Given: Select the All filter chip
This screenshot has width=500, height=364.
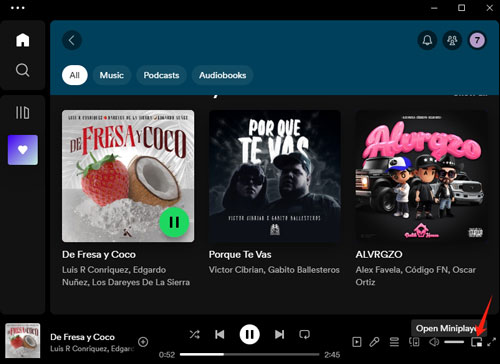Looking at the screenshot, I should [x=75, y=75].
